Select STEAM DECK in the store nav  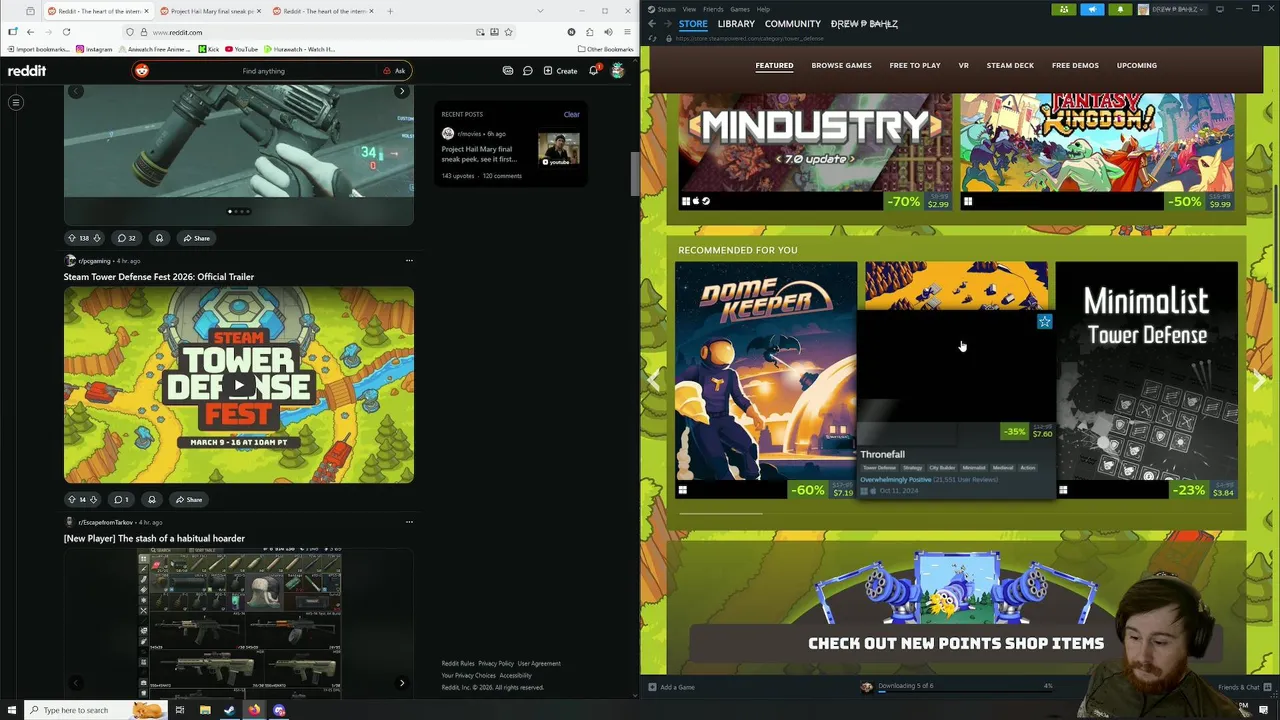click(x=1010, y=65)
